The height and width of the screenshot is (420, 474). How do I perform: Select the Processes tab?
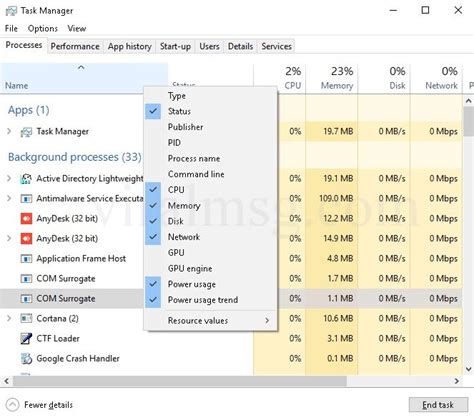24,45
